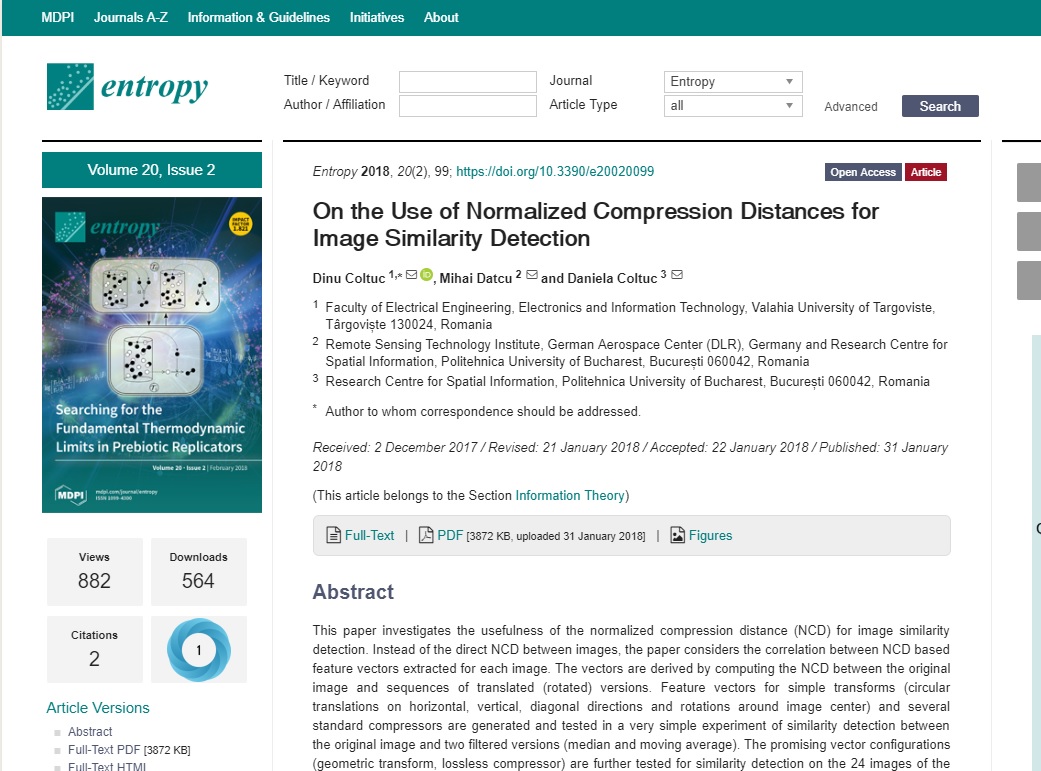Click author name Daniela Coltuc
The image size is (1041, 771).
613,278
